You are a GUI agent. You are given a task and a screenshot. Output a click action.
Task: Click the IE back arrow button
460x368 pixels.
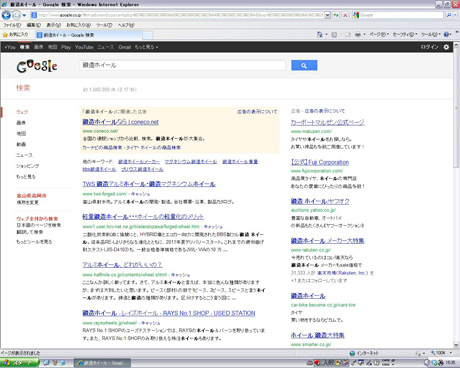(x=6, y=15)
